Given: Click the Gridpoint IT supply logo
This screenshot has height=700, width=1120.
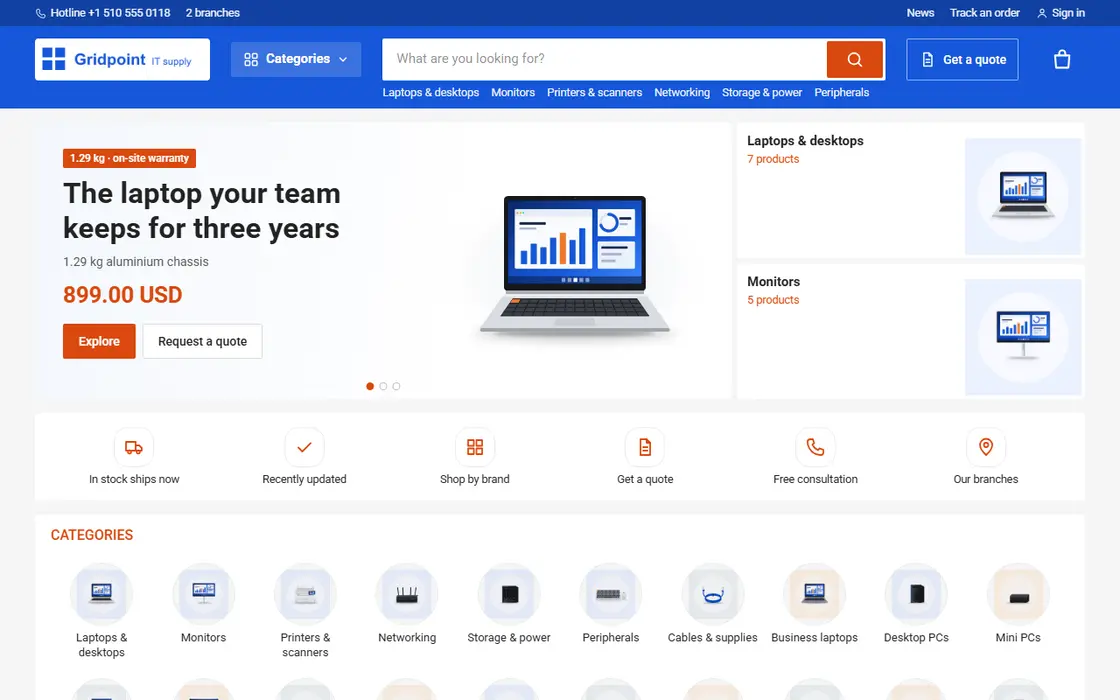Looking at the screenshot, I should (122, 59).
